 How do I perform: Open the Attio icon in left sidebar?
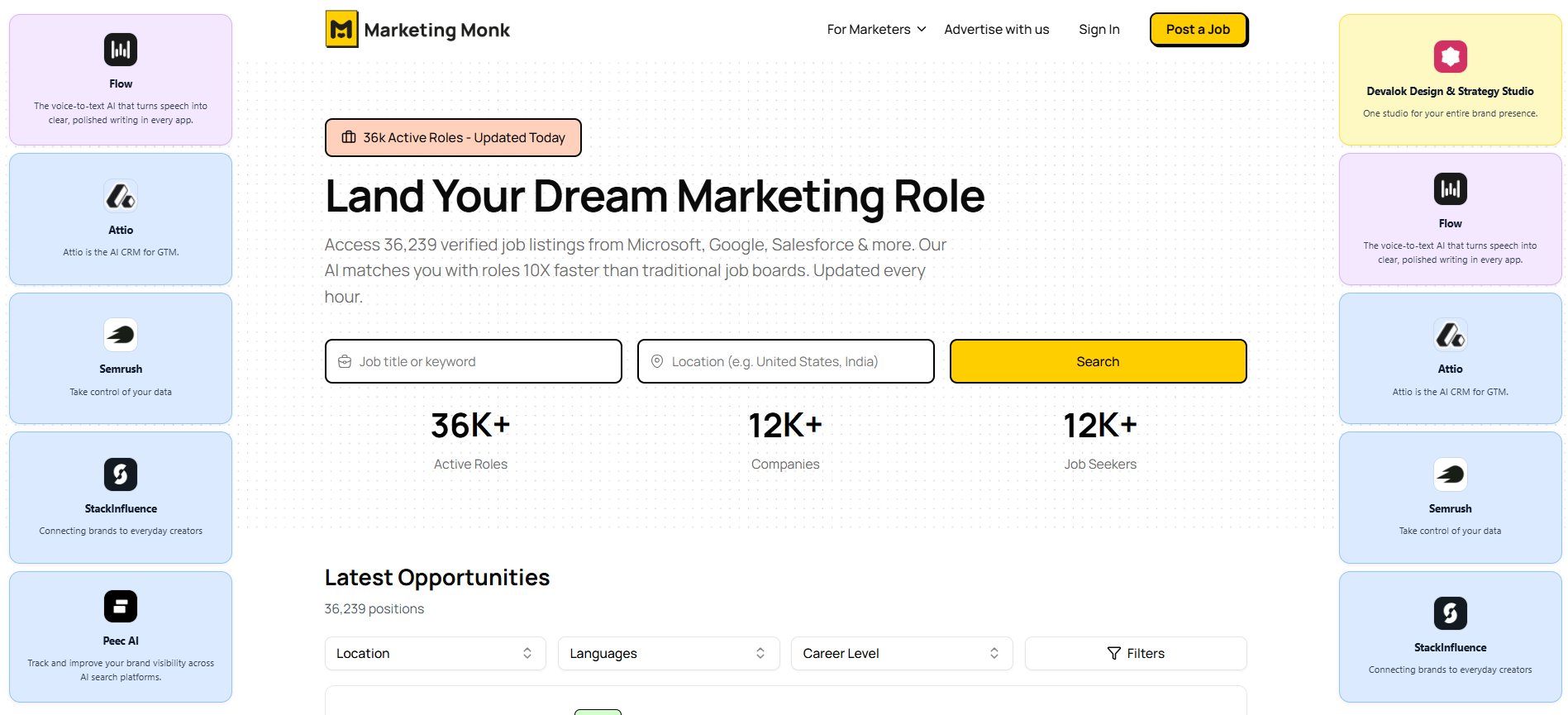coord(121,196)
